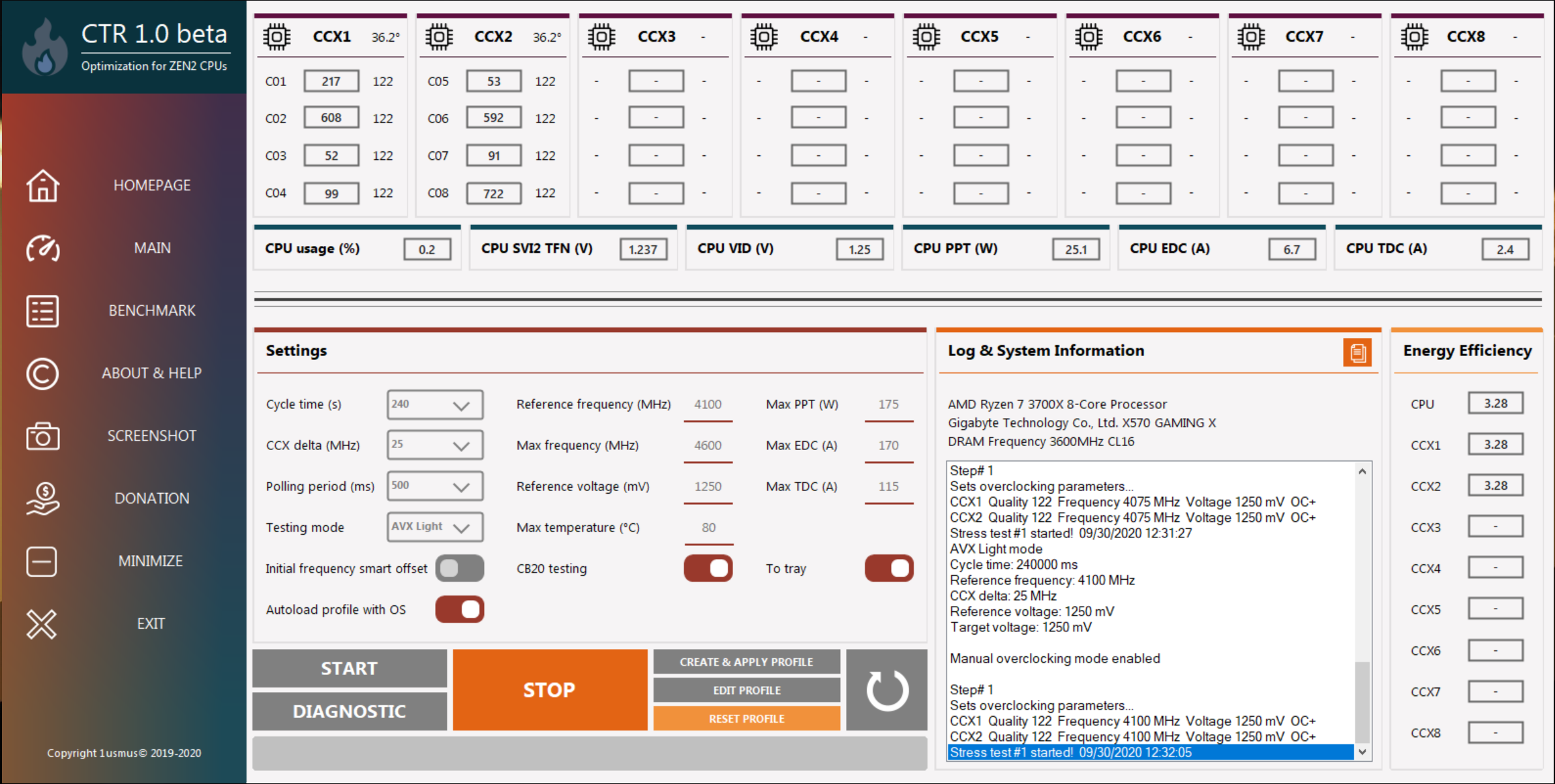This screenshot has width=1555, height=784.
Task: Click the CCX1 chip icon
Action: click(x=277, y=37)
